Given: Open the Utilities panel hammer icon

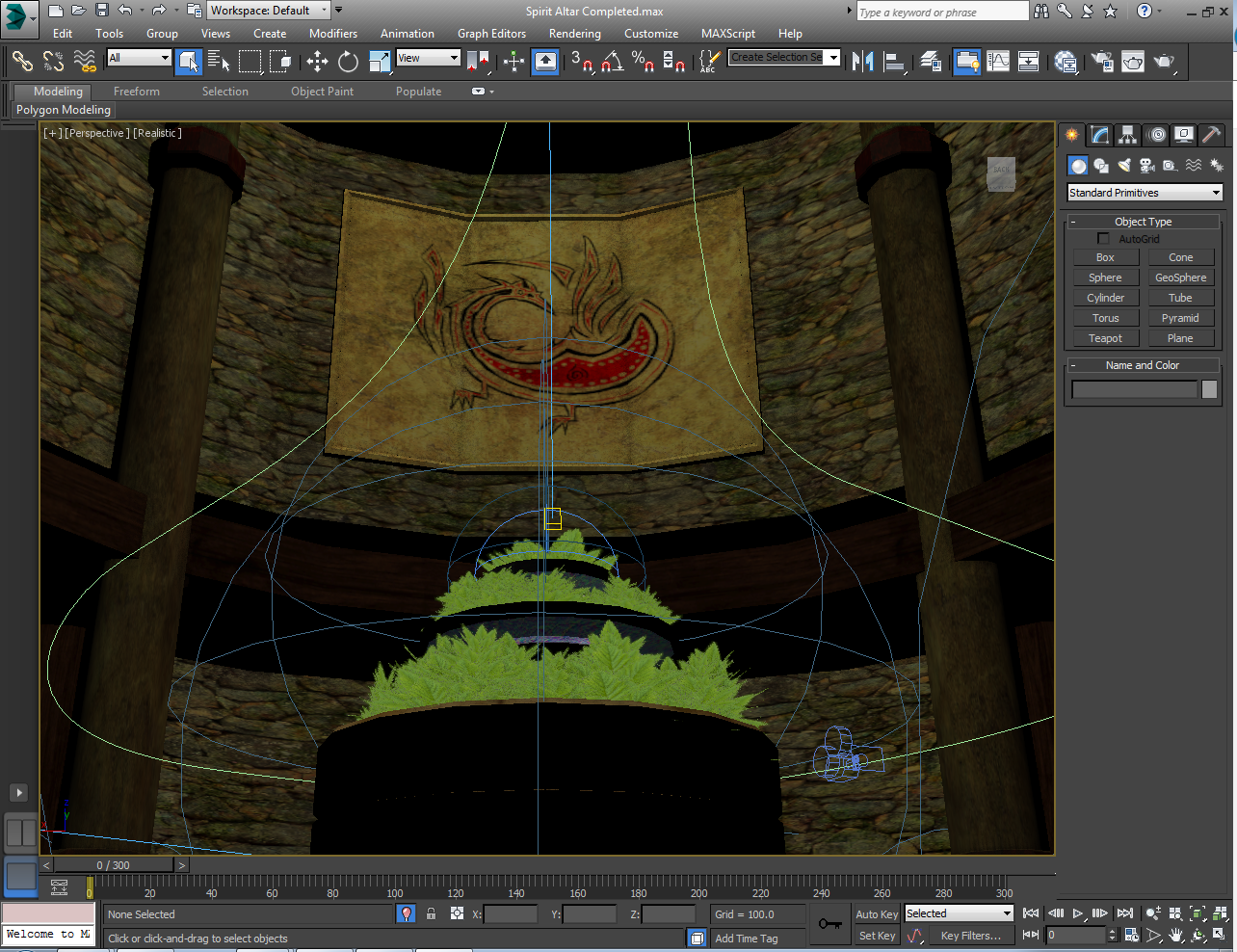Looking at the screenshot, I should 1211,135.
